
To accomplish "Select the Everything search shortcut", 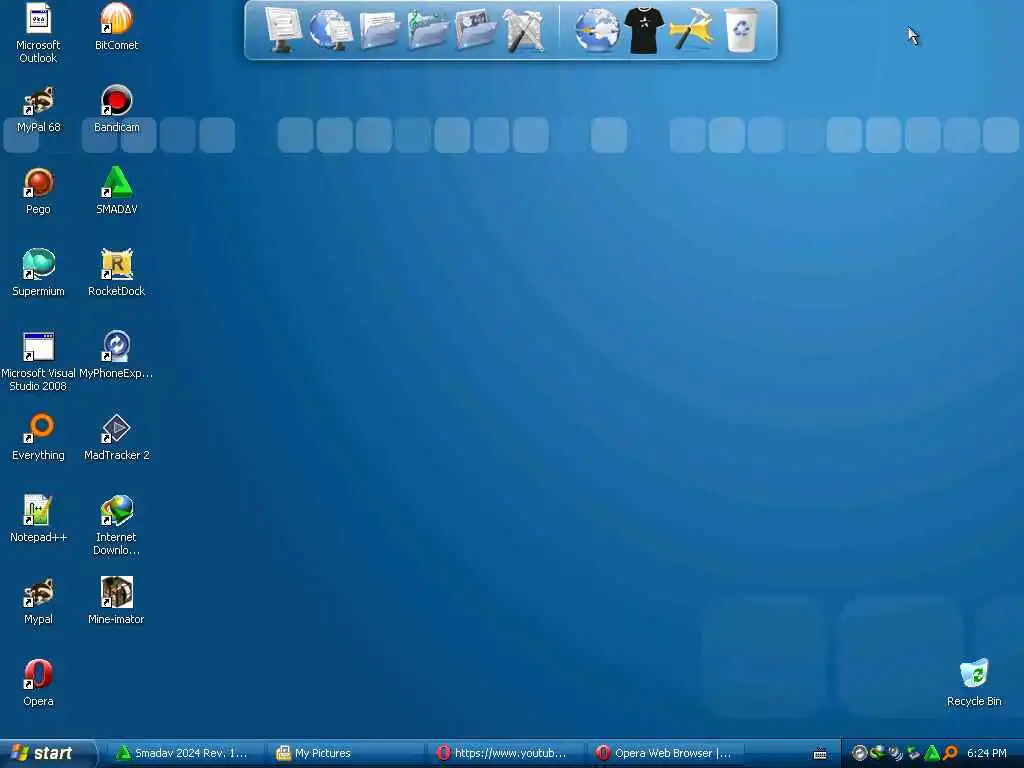I will [38, 438].
